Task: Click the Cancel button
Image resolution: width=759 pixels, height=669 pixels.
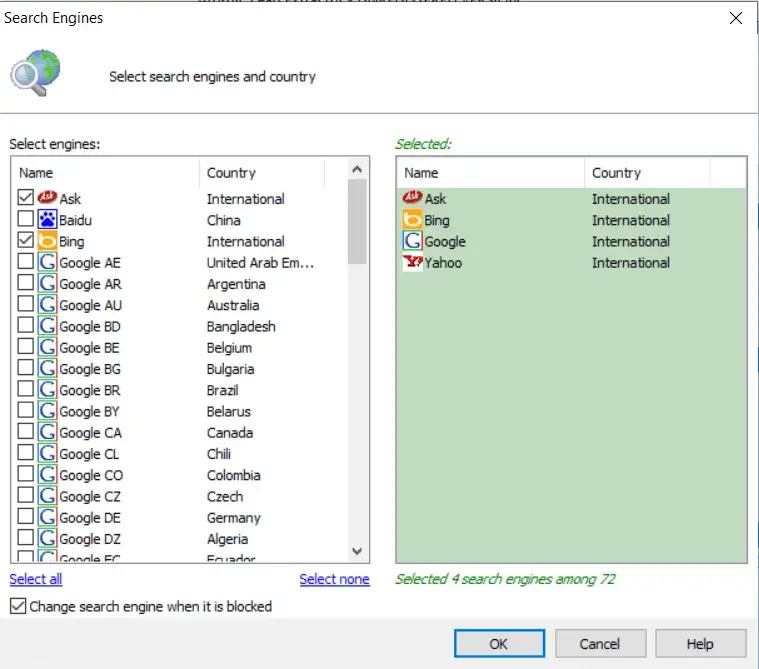Action: pos(601,643)
